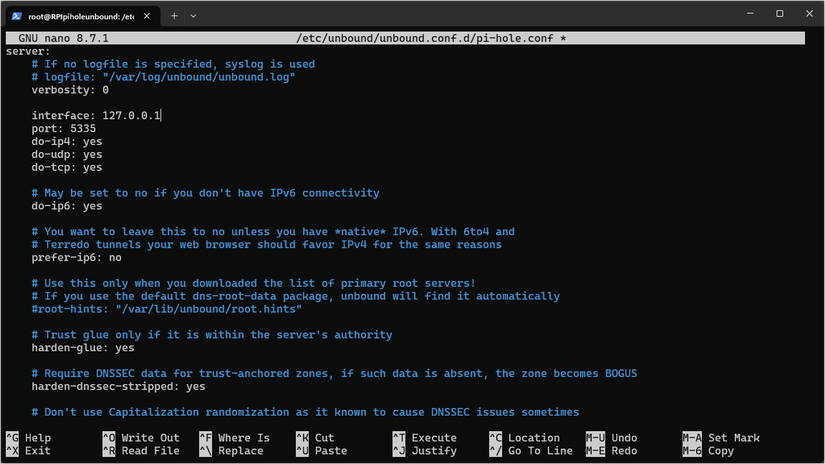Image resolution: width=825 pixels, height=464 pixels.
Task: Click the 'May be set to no' IPv6 comment
Action: point(205,193)
